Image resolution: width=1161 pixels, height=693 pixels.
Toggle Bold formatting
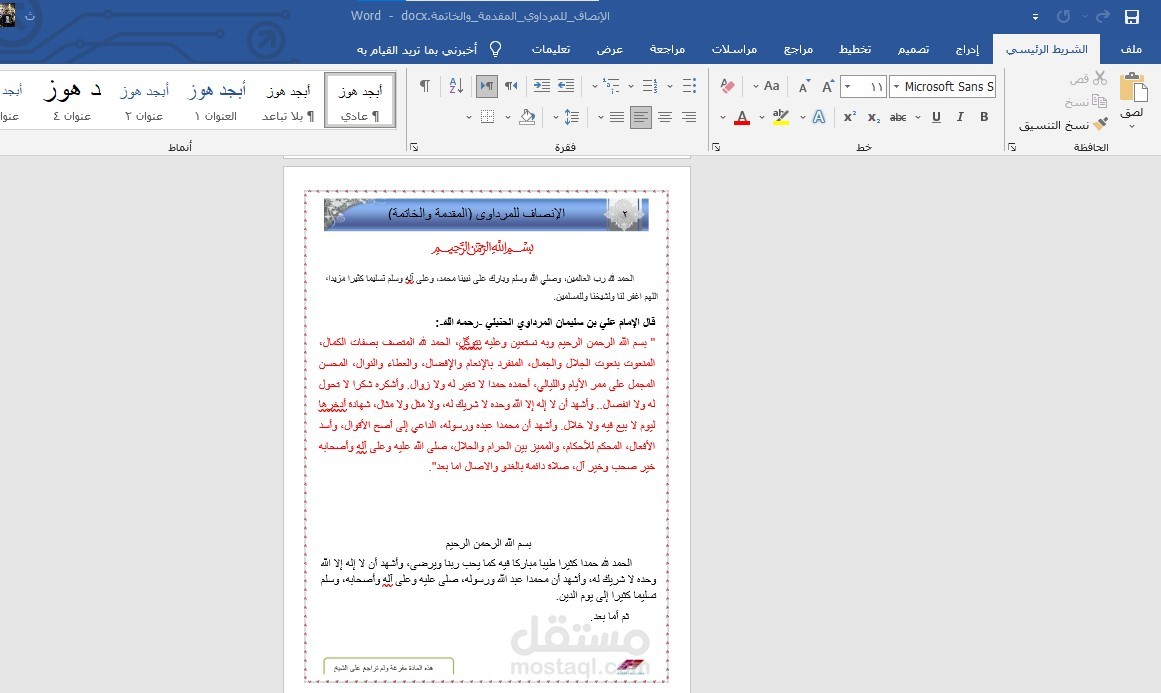[x=984, y=117]
